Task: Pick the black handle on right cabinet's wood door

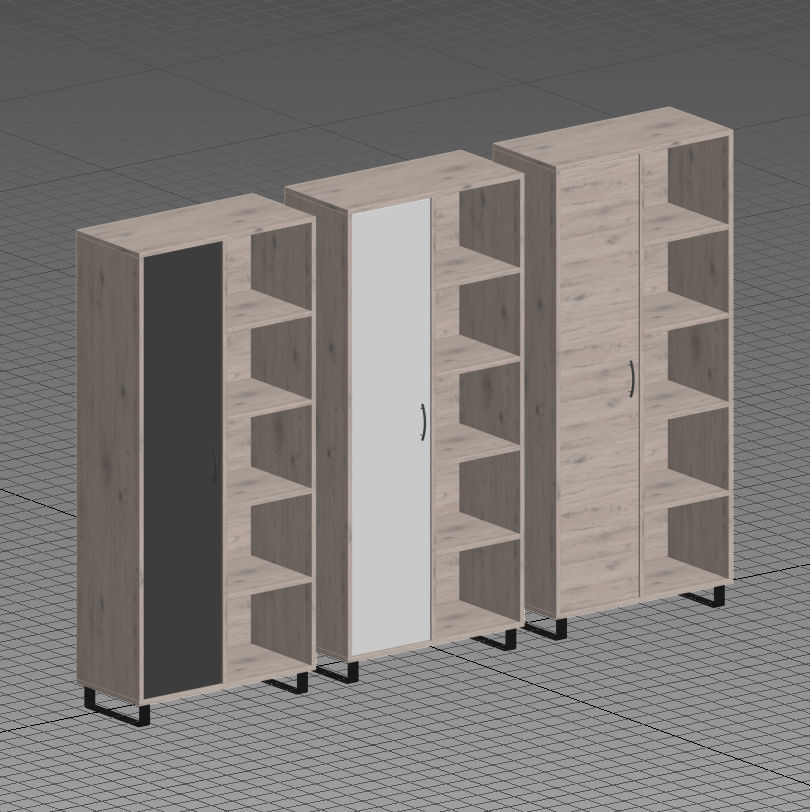Action: tap(631, 379)
